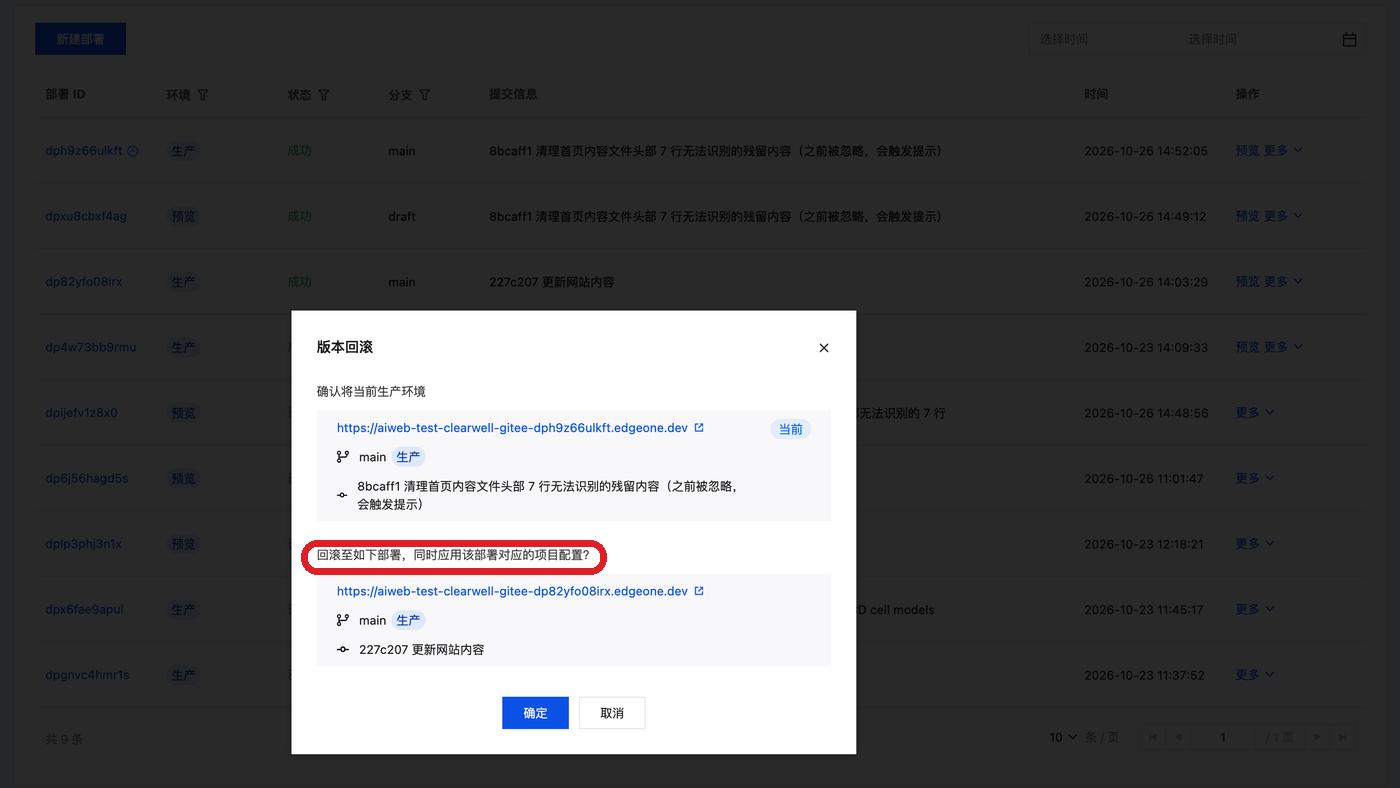Image resolution: width=1400 pixels, height=788 pixels.
Task: Click the draft branch cell
Action: pos(402,216)
